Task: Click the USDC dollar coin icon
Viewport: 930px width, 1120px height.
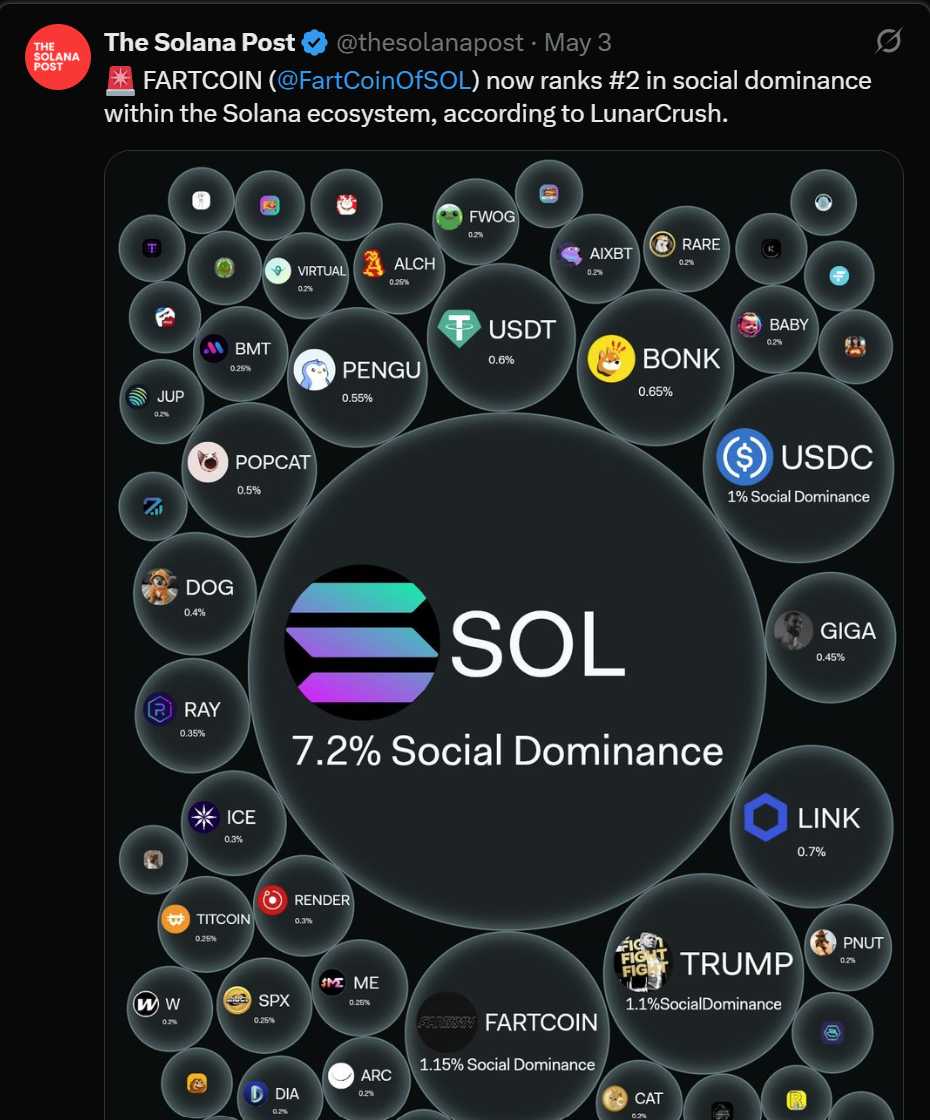Action: pyautogui.click(x=744, y=457)
